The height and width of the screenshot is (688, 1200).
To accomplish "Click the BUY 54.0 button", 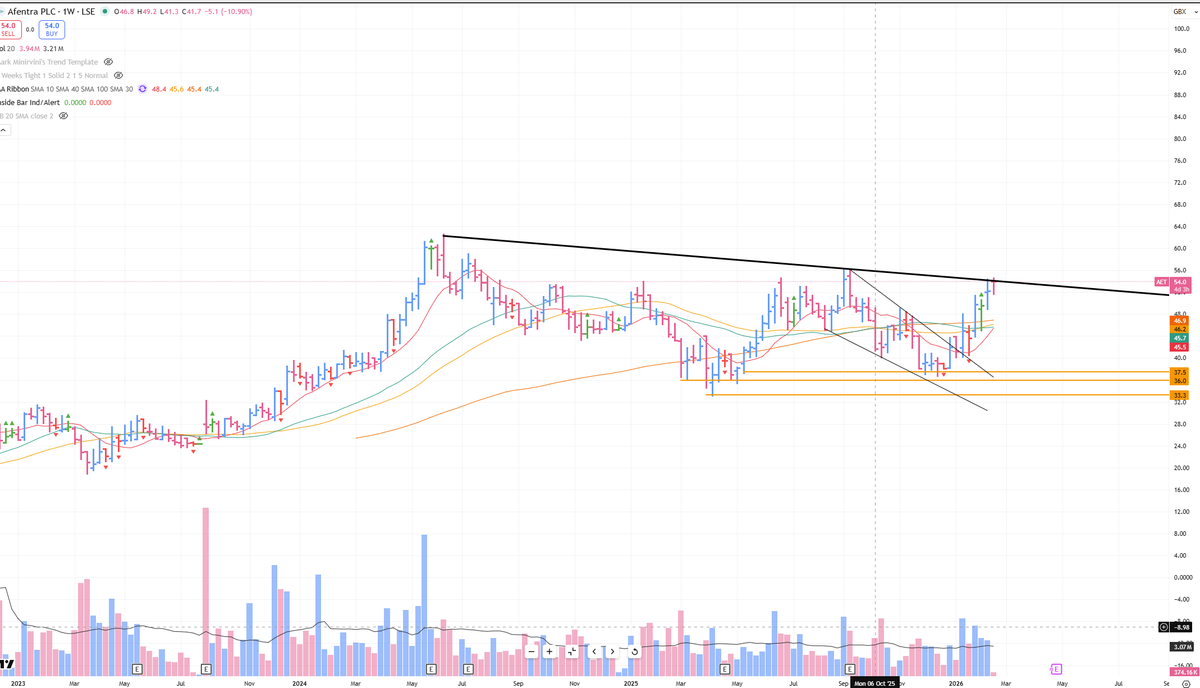I will [x=53, y=29].
